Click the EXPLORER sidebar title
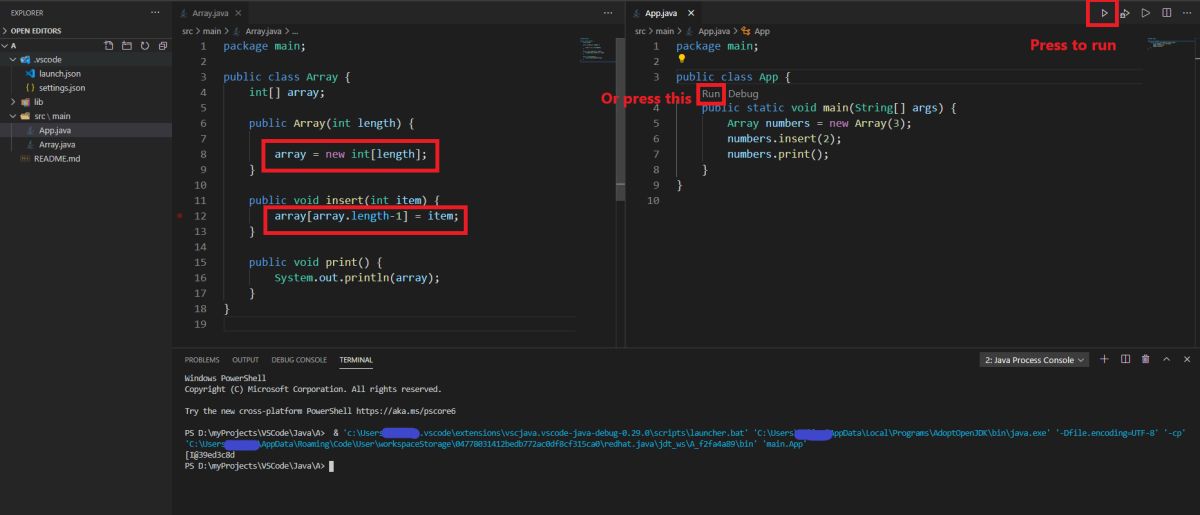The width and height of the screenshot is (1200, 515). click(x=27, y=13)
